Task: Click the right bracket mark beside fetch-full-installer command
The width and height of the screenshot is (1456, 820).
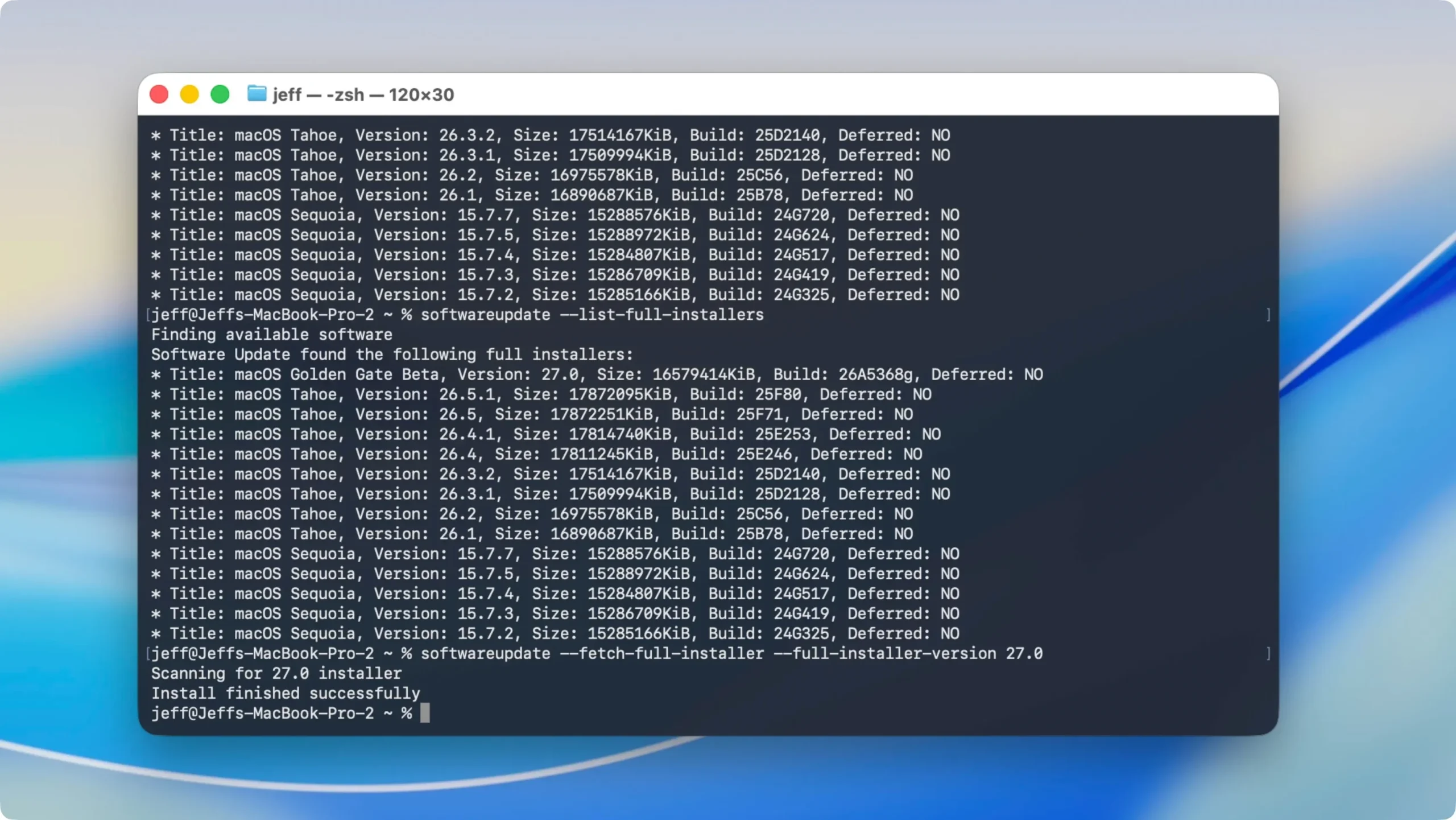Action: pos(1268,653)
